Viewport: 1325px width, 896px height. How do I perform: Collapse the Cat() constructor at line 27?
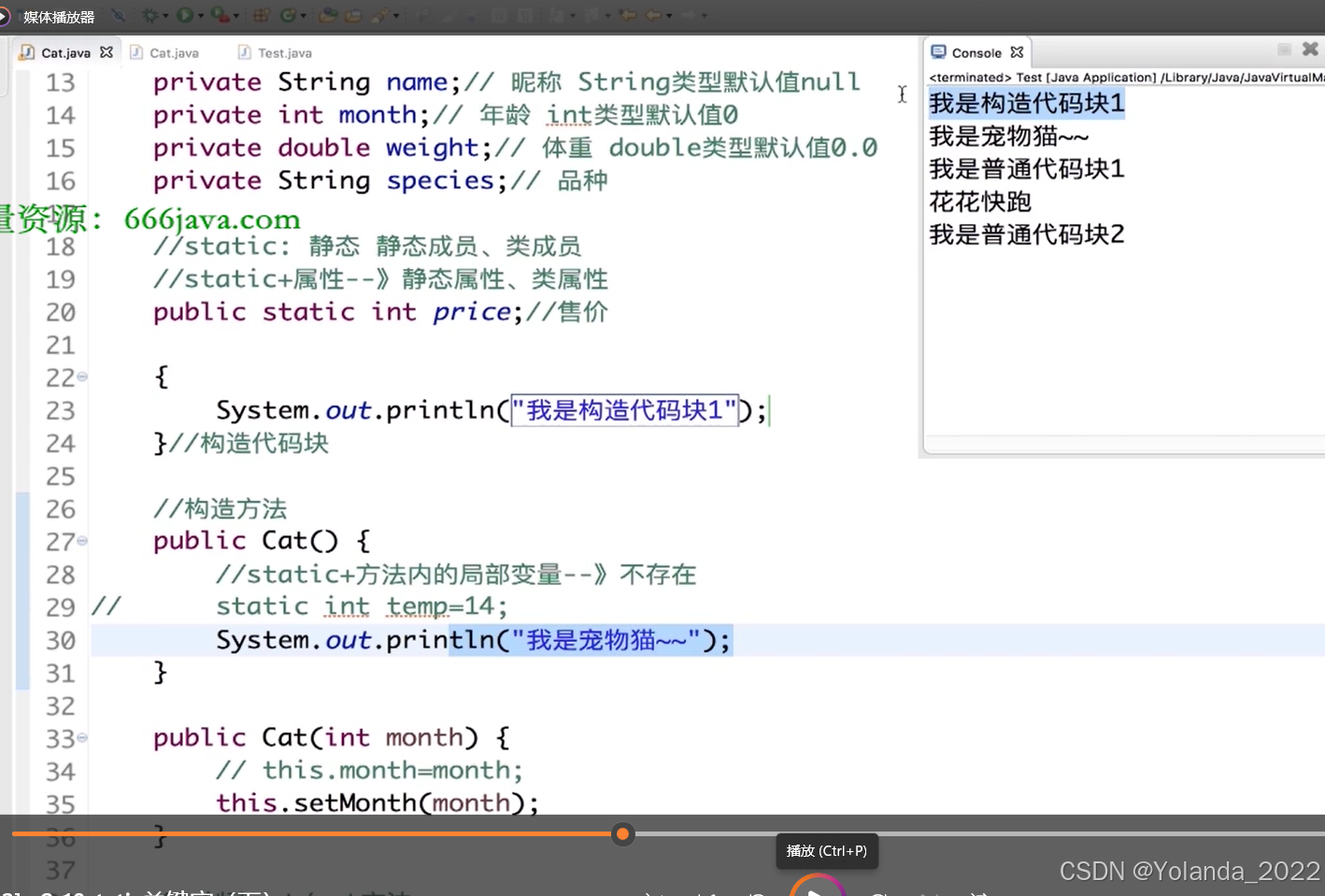82,540
